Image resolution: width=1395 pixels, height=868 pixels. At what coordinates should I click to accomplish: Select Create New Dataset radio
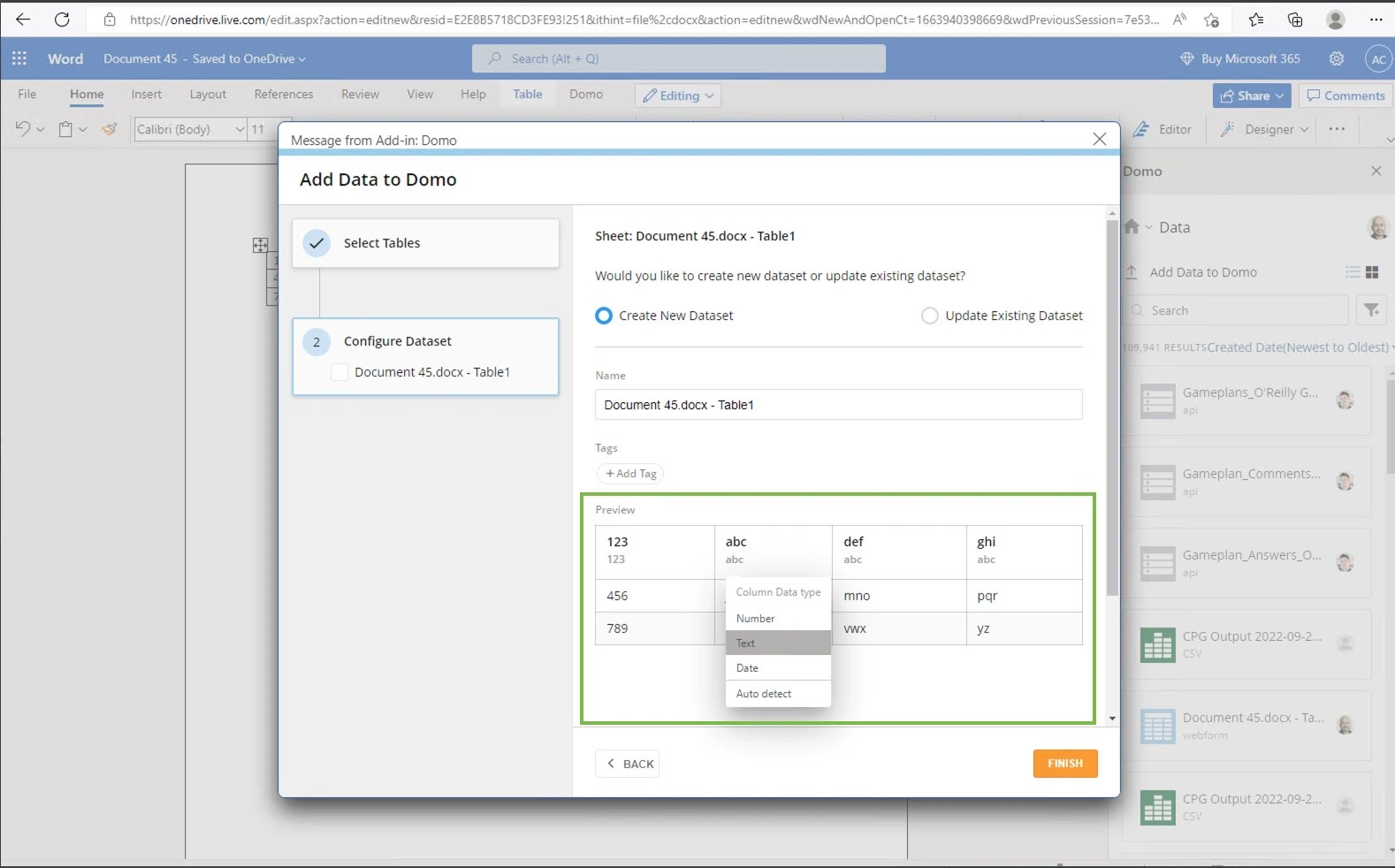[x=604, y=316]
